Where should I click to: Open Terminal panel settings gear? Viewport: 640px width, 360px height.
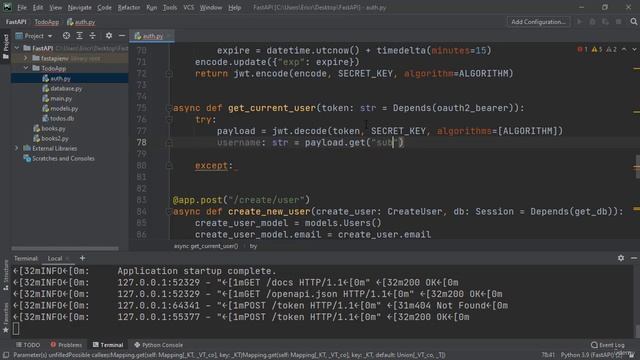[620, 258]
